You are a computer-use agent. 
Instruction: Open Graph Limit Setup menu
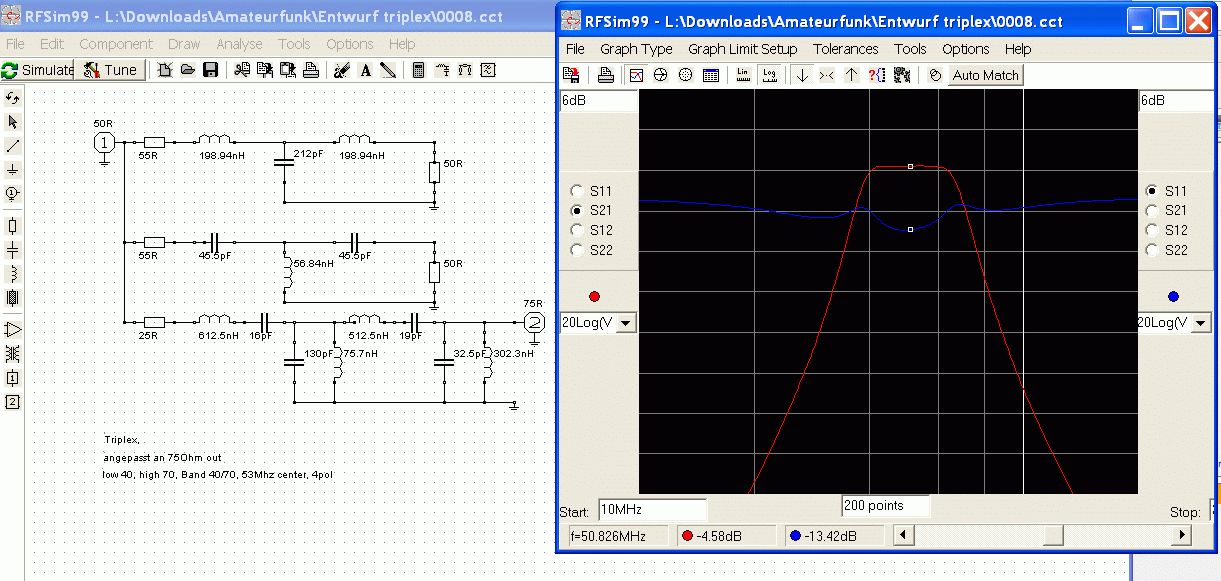click(743, 49)
